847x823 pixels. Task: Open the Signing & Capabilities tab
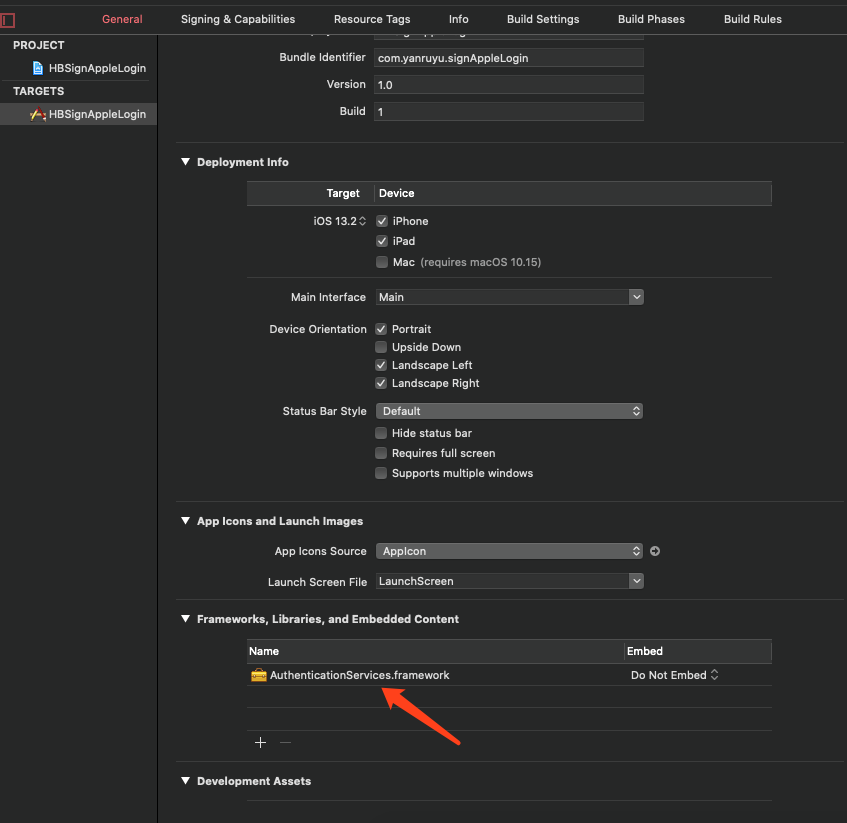click(x=238, y=19)
